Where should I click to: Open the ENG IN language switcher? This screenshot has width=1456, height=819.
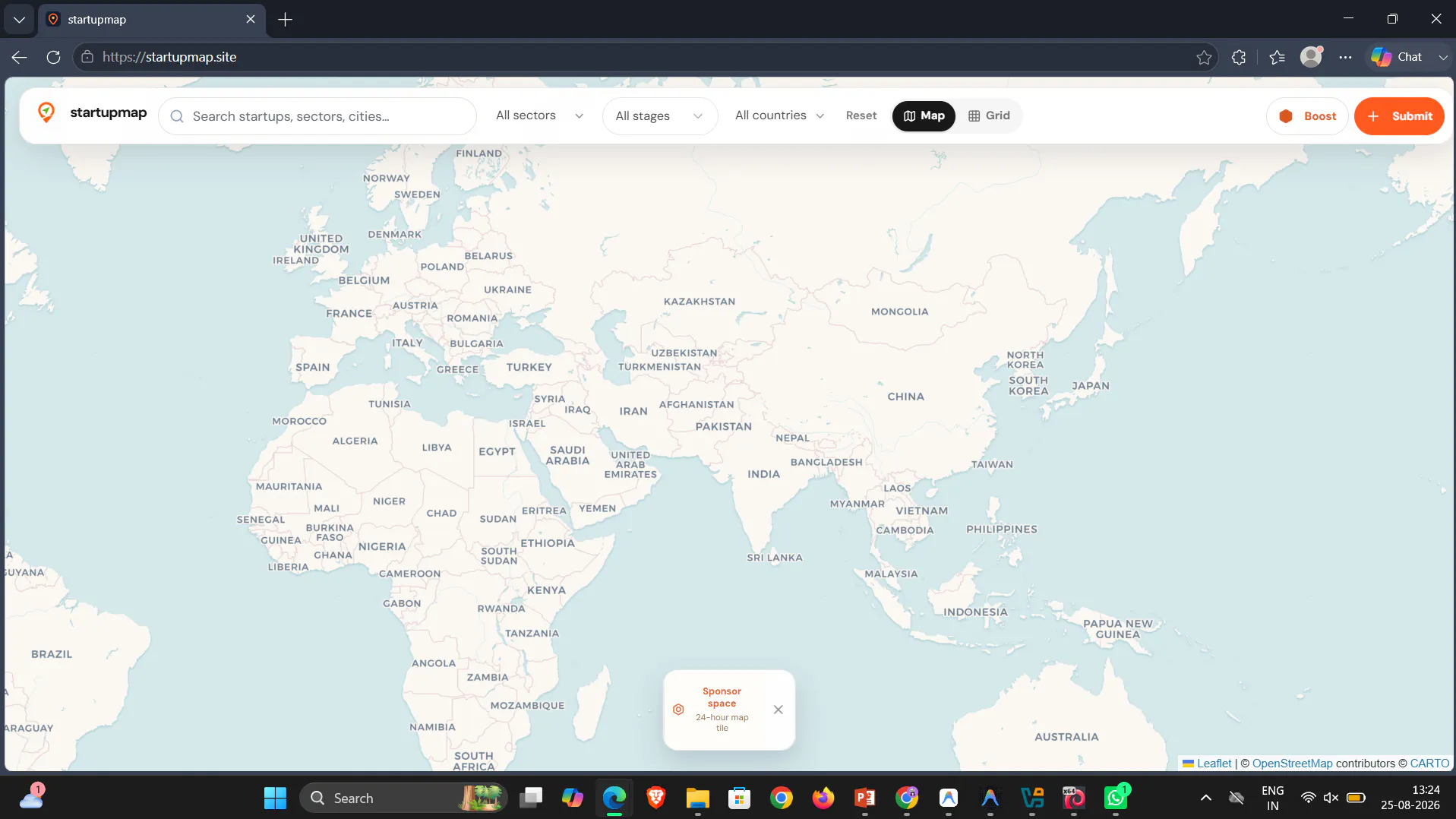tap(1273, 798)
